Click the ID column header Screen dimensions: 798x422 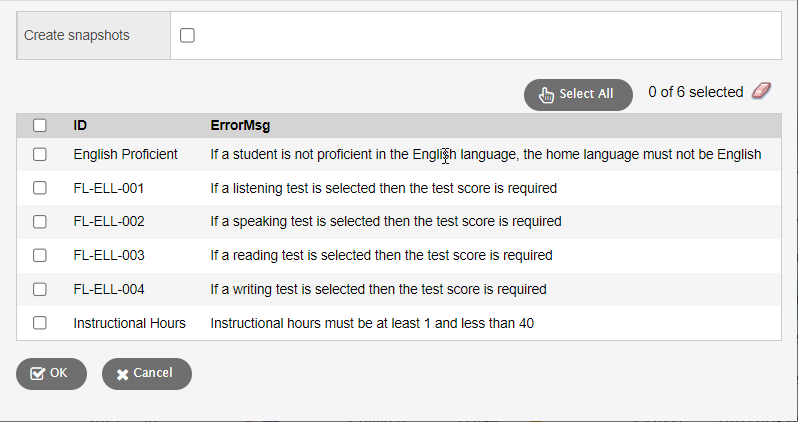(x=80, y=125)
